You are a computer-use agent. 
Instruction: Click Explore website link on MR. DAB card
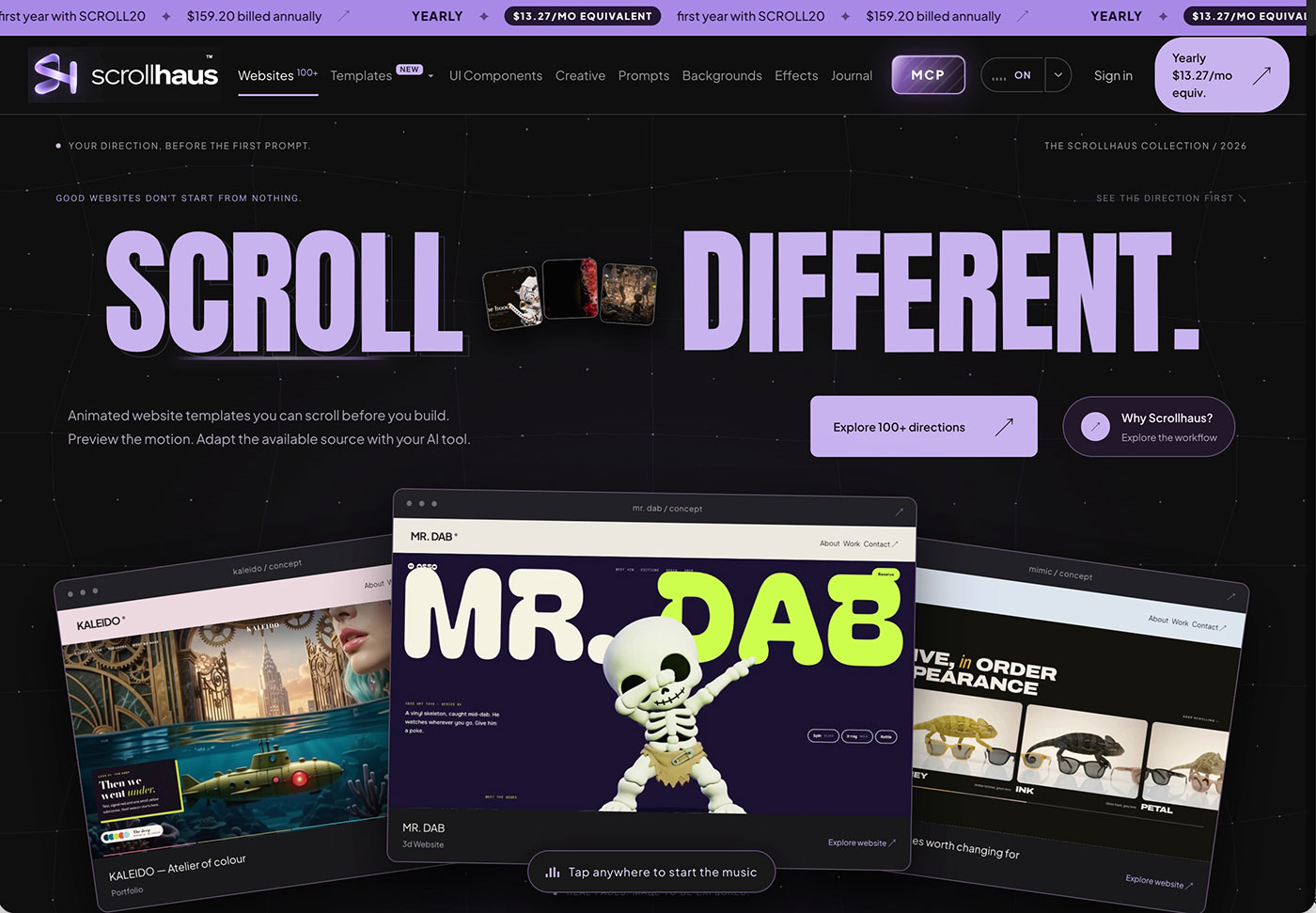tap(862, 842)
